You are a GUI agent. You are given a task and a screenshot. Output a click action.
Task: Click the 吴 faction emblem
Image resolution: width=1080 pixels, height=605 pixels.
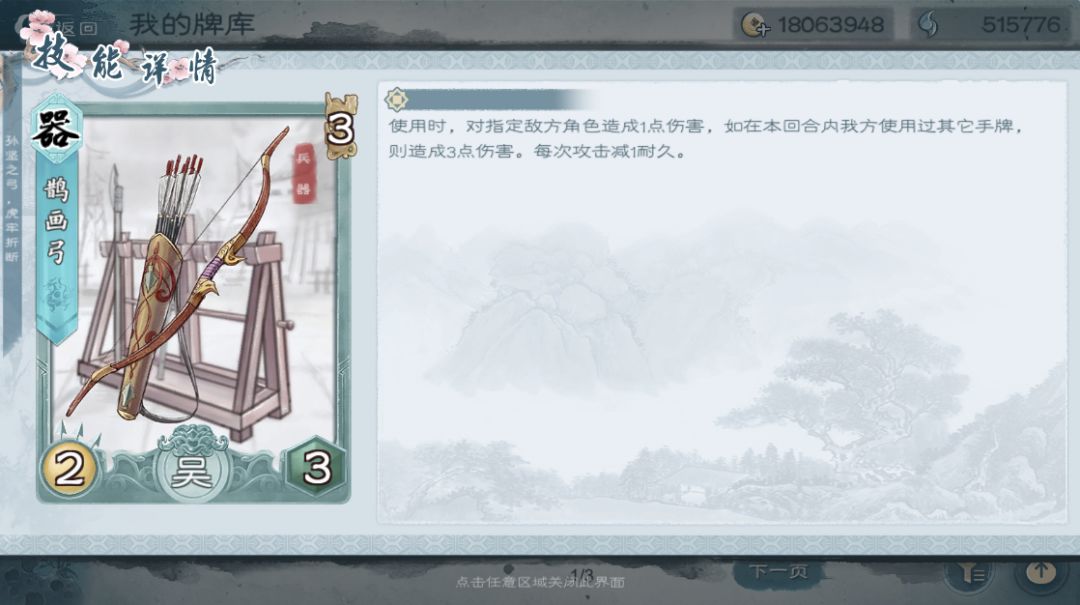(190, 469)
